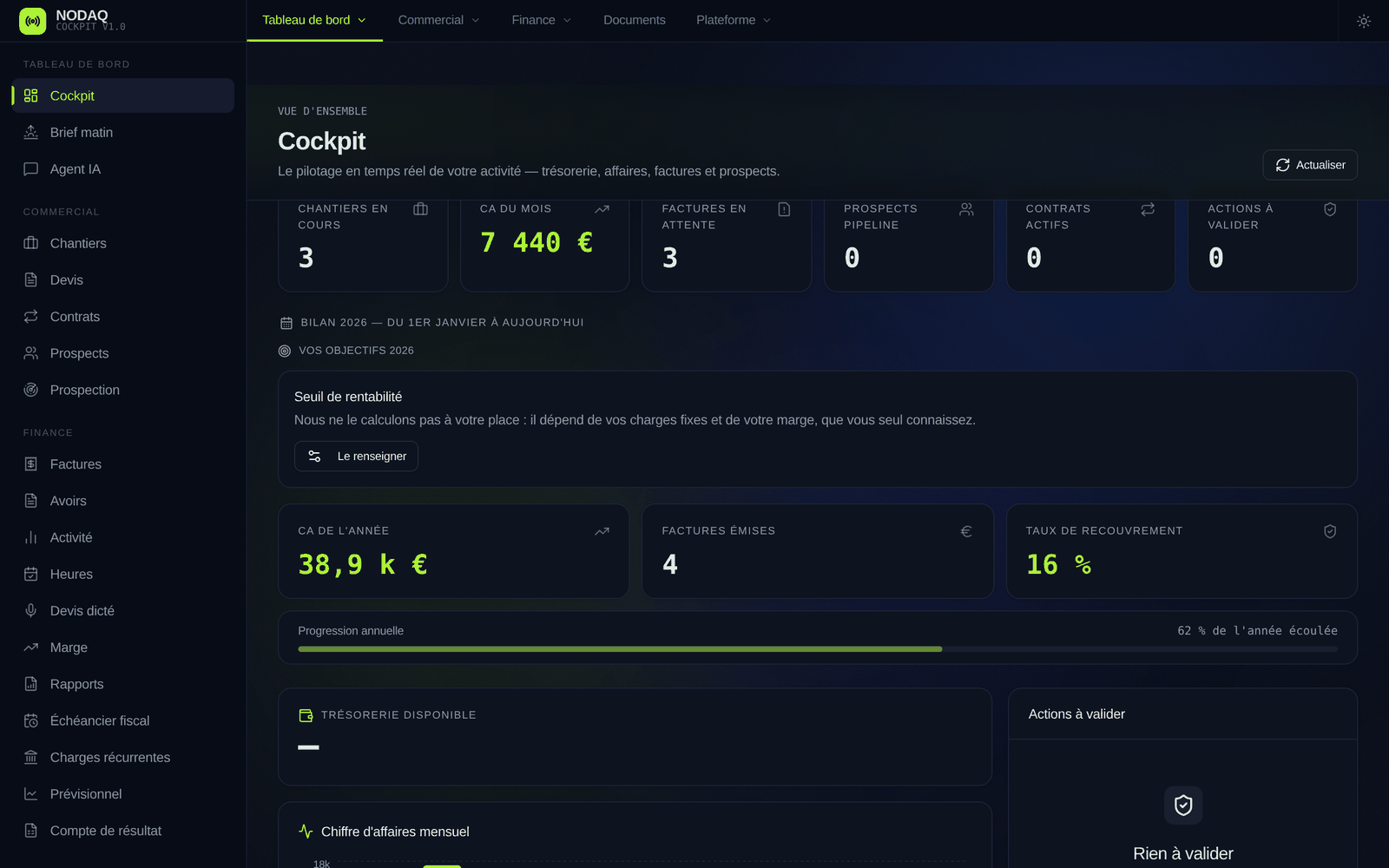Click the Compte de résultat sheet icon
Viewport: 1389px width, 868px height.
pos(31,831)
